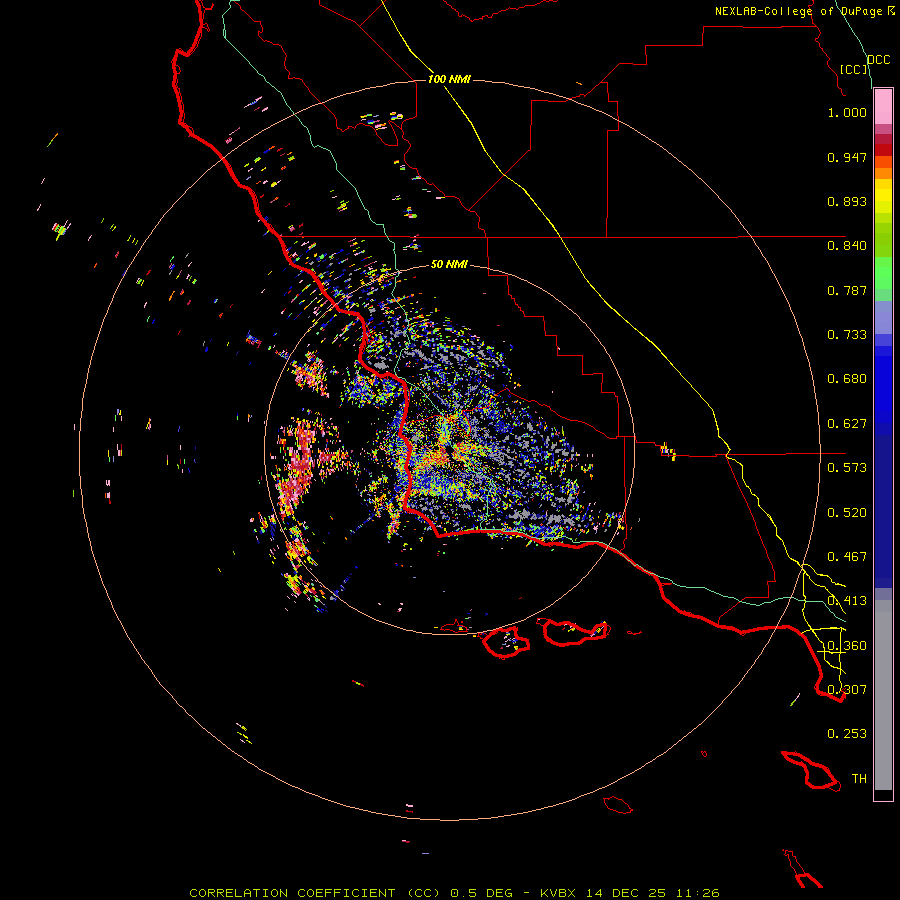
Task: Click the [CC] product label
Action: [x=854, y=69]
